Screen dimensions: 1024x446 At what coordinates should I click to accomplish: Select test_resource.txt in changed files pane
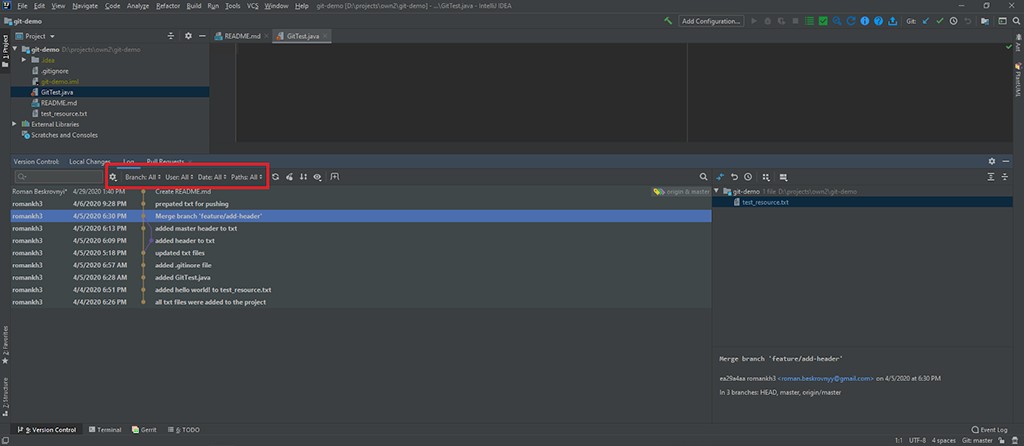click(765, 202)
